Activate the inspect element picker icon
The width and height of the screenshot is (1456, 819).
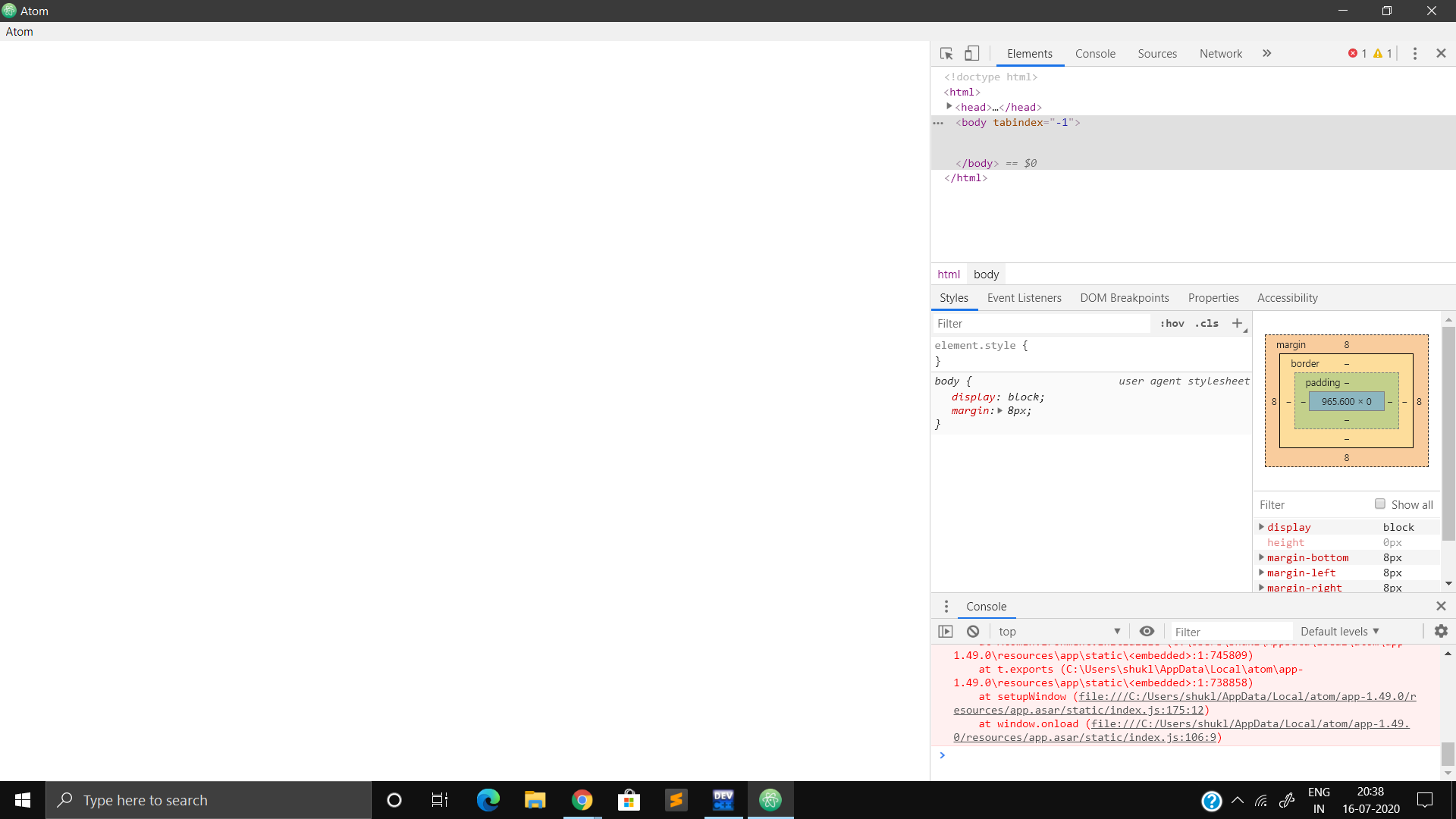[x=946, y=54]
